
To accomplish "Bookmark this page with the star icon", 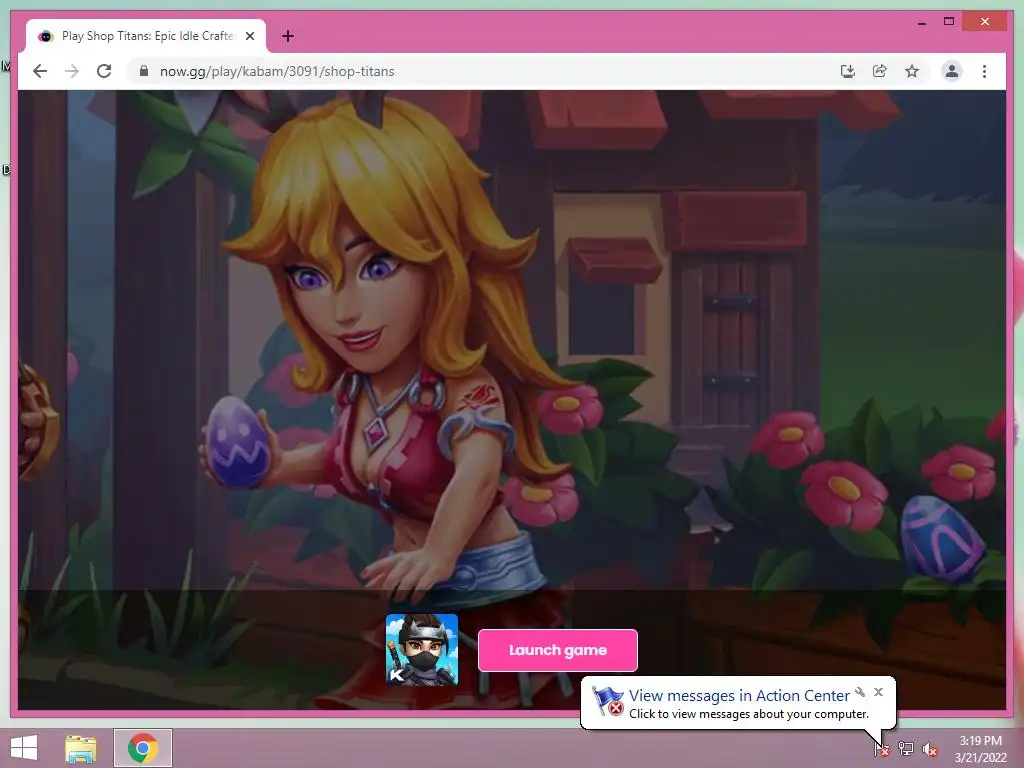I will point(912,71).
